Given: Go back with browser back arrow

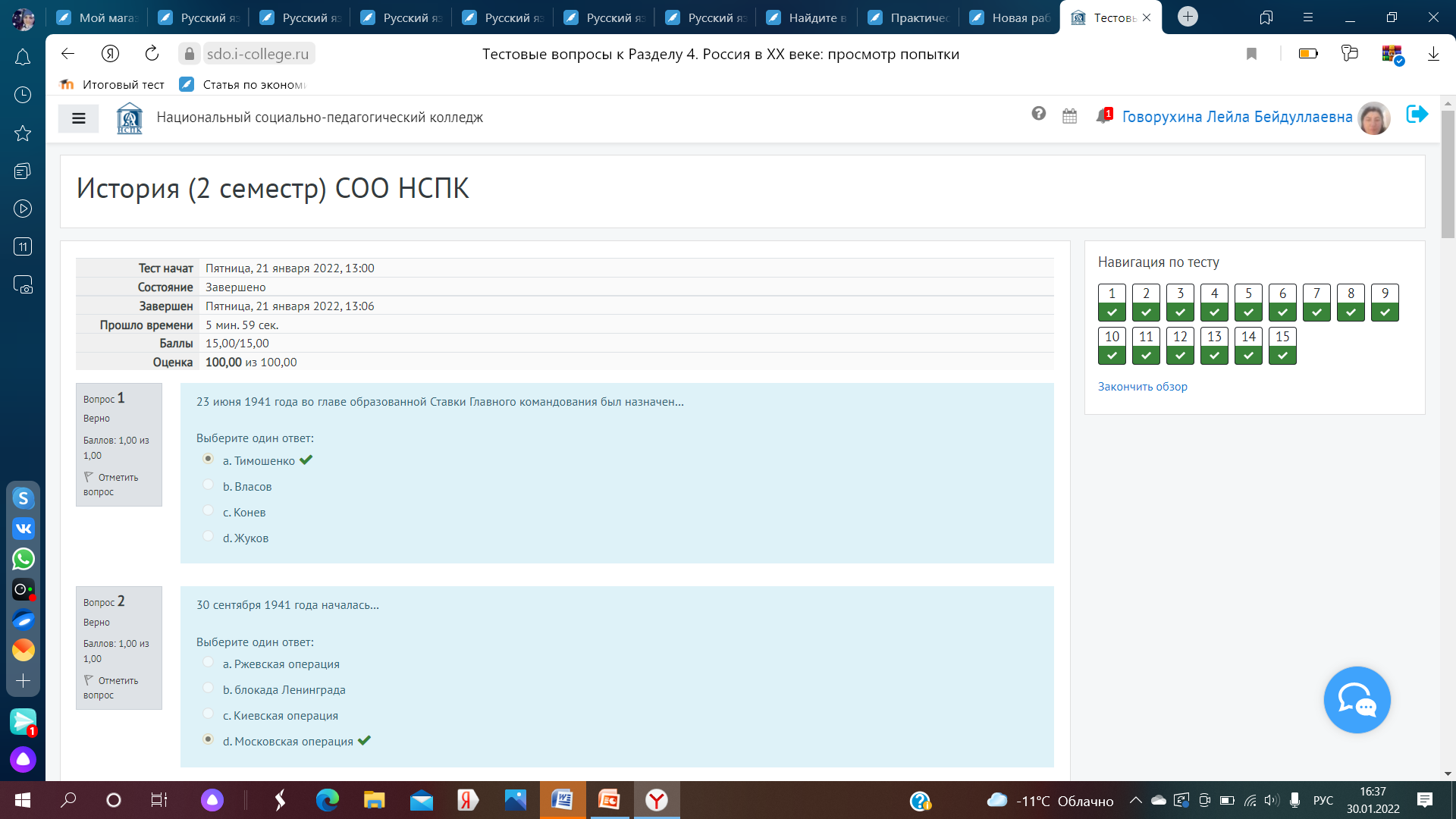Looking at the screenshot, I should pyautogui.click(x=68, y=53).
